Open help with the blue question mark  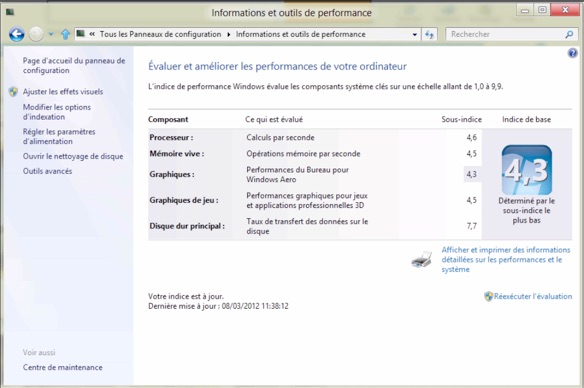coord(572,53)
